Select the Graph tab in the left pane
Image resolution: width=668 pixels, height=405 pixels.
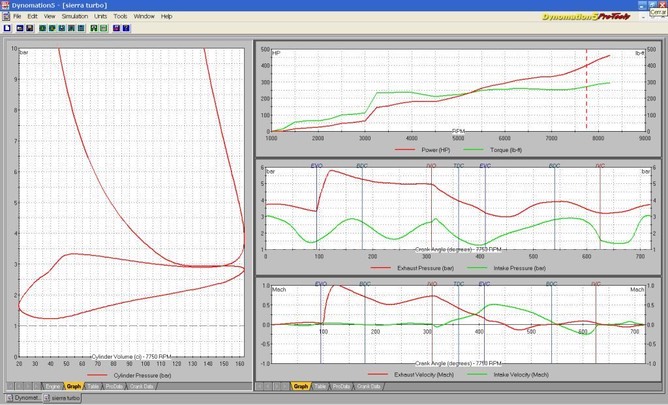coord(74,386)
